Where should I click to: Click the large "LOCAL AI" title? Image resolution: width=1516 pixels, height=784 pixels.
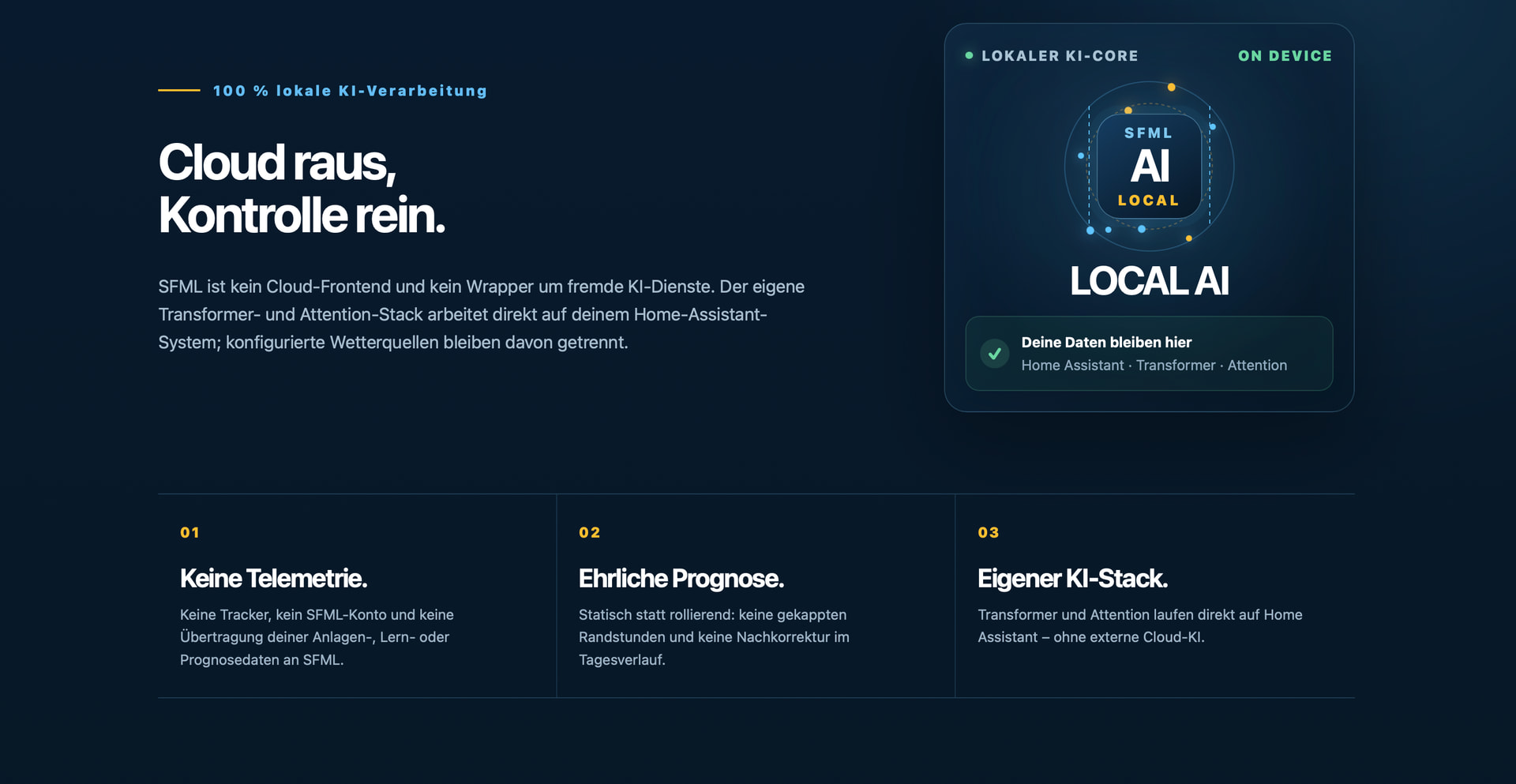click(1149, 281)
